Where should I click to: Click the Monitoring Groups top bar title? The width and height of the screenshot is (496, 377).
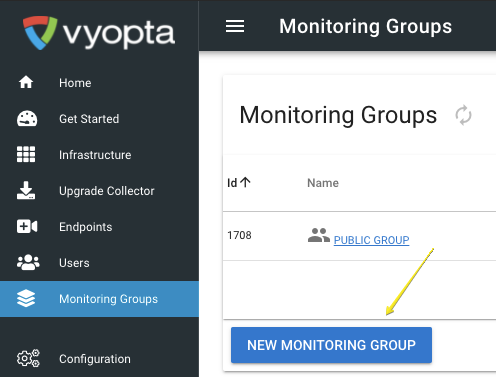coord(365,26)
